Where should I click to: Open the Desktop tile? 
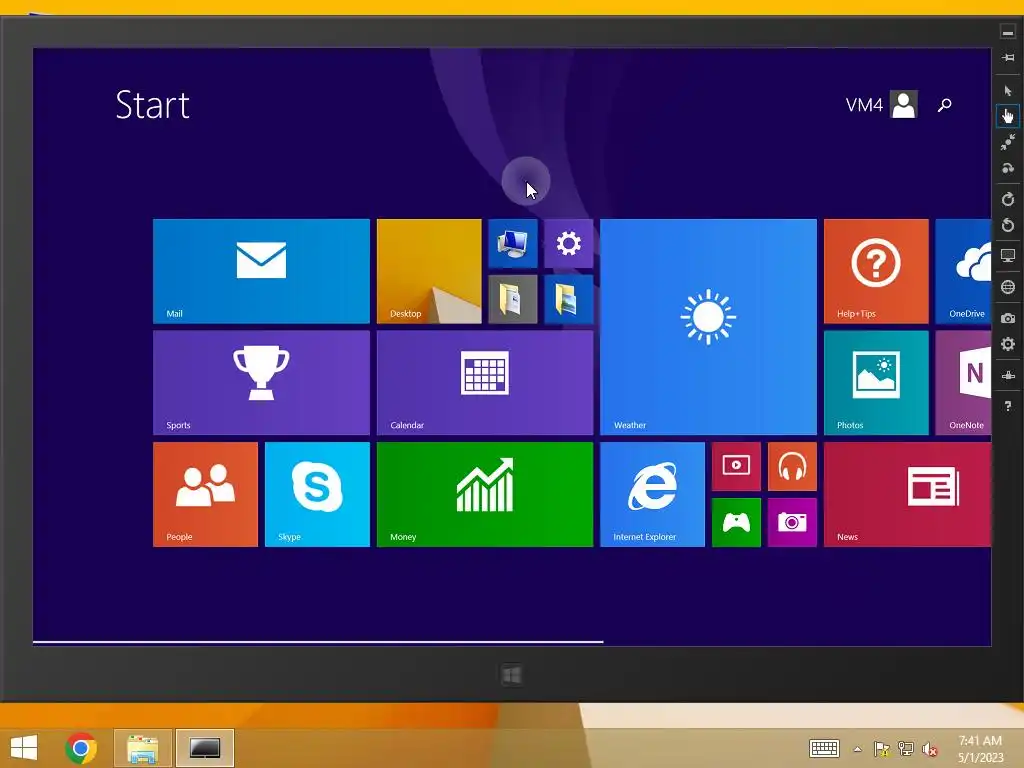click(x=429, y=271)
